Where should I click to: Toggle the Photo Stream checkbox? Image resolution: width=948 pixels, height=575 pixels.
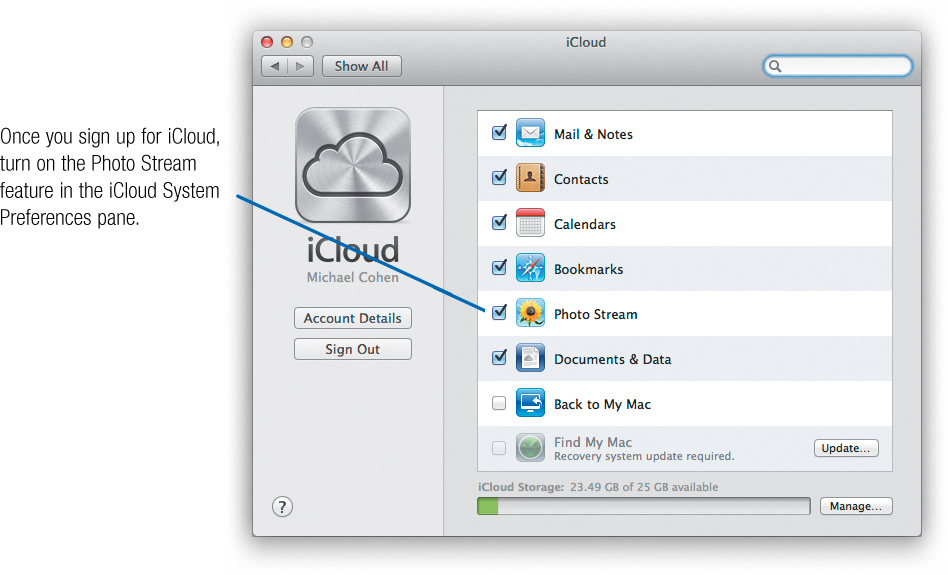click(x=499, y=313)
